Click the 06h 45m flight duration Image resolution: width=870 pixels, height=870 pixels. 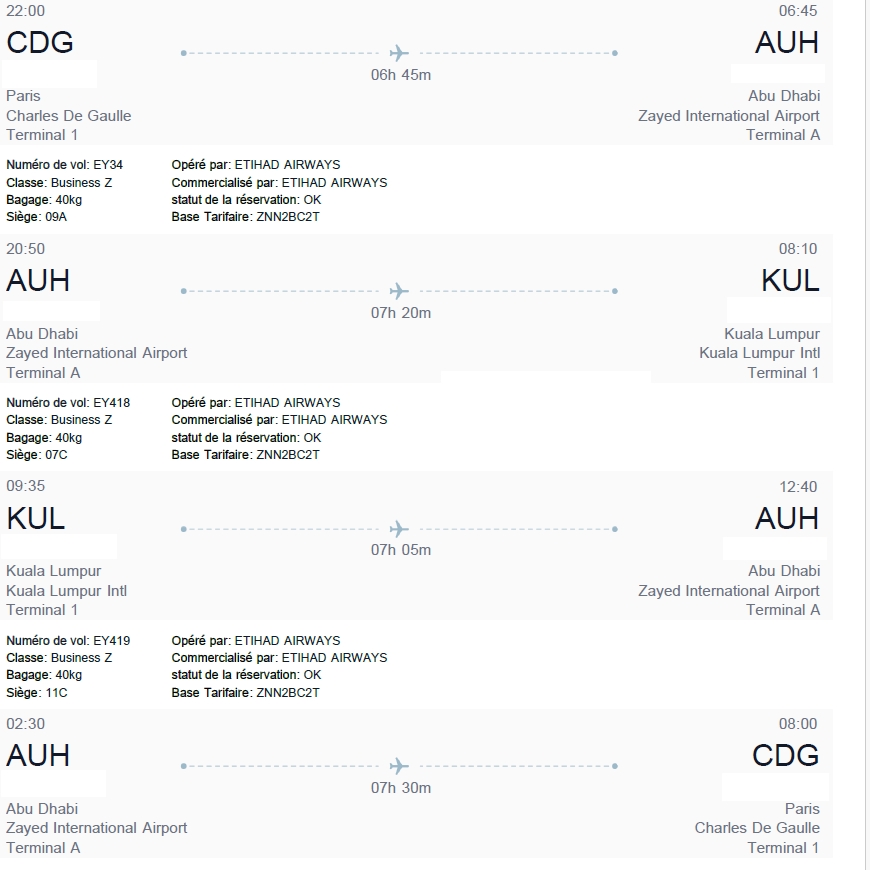[x=401, y=75]
